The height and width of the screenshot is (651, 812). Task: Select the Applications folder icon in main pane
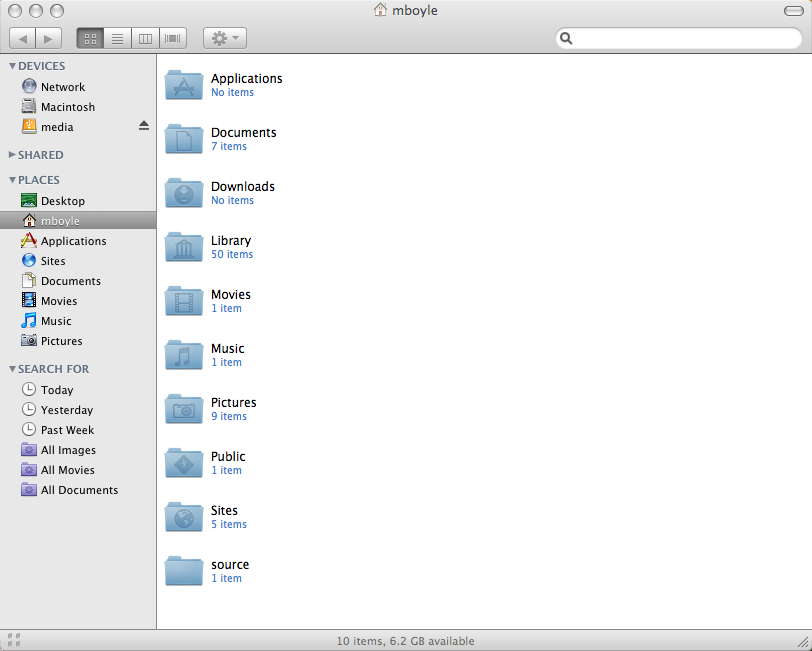(x=184, y=85)
